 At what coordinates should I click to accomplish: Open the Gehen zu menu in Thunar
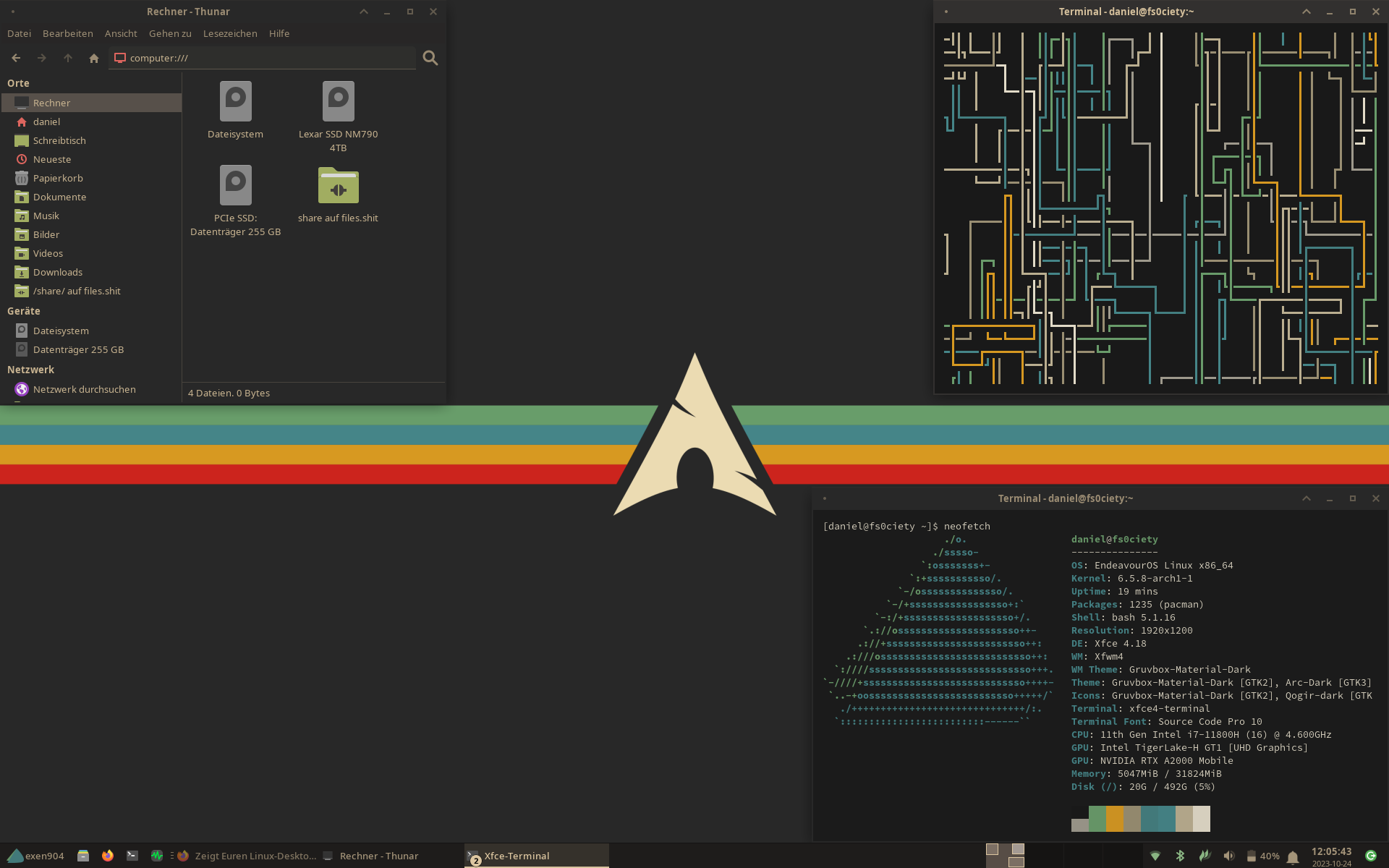tap(169, 33)
